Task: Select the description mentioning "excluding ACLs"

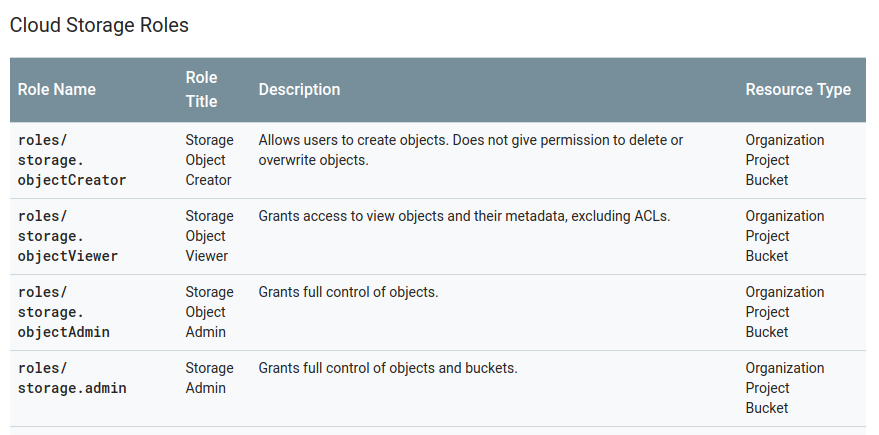Action: [x=464, y=216]
